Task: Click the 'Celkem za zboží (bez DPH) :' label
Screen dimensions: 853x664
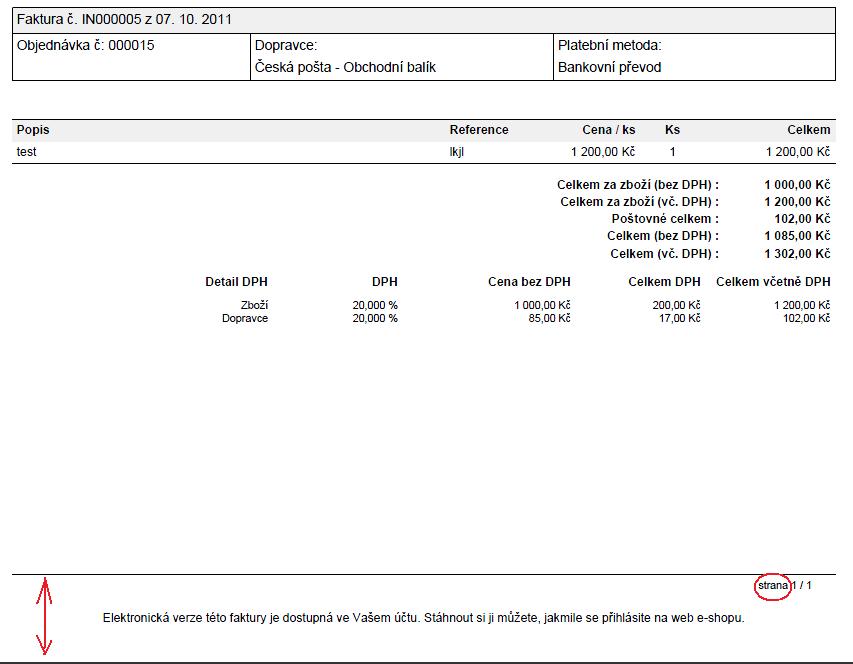Action: tap(638, 185)
